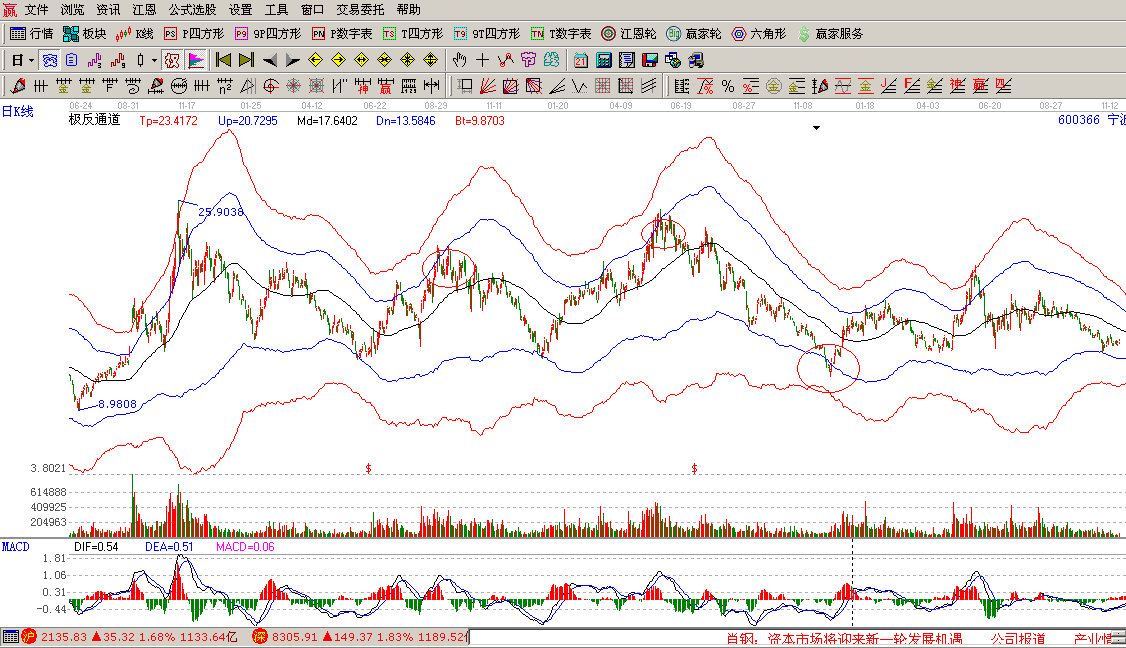
Task: Click the 行情 quotes button
Action: (32, 33)
